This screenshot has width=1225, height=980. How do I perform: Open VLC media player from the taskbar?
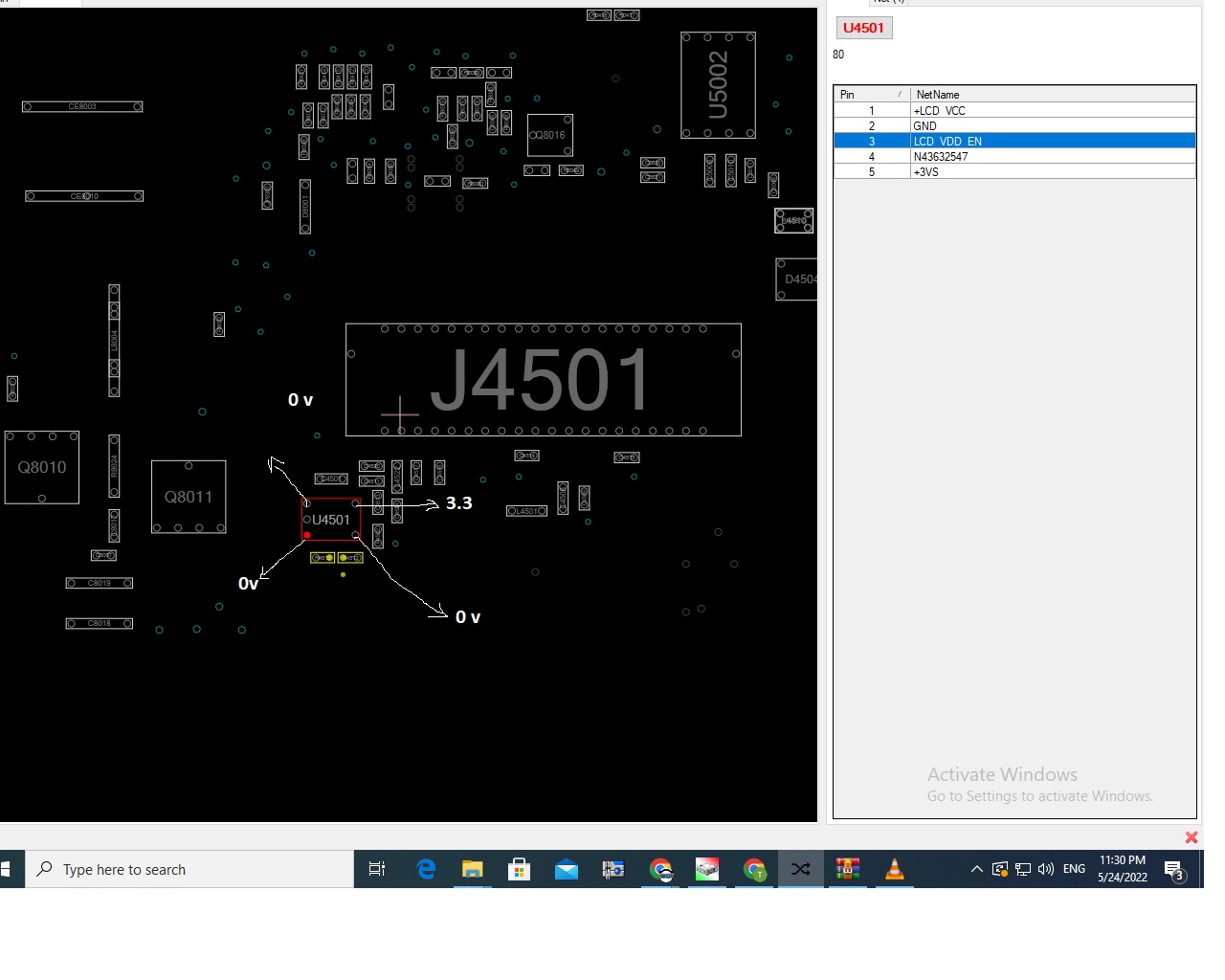coord(895,869)
